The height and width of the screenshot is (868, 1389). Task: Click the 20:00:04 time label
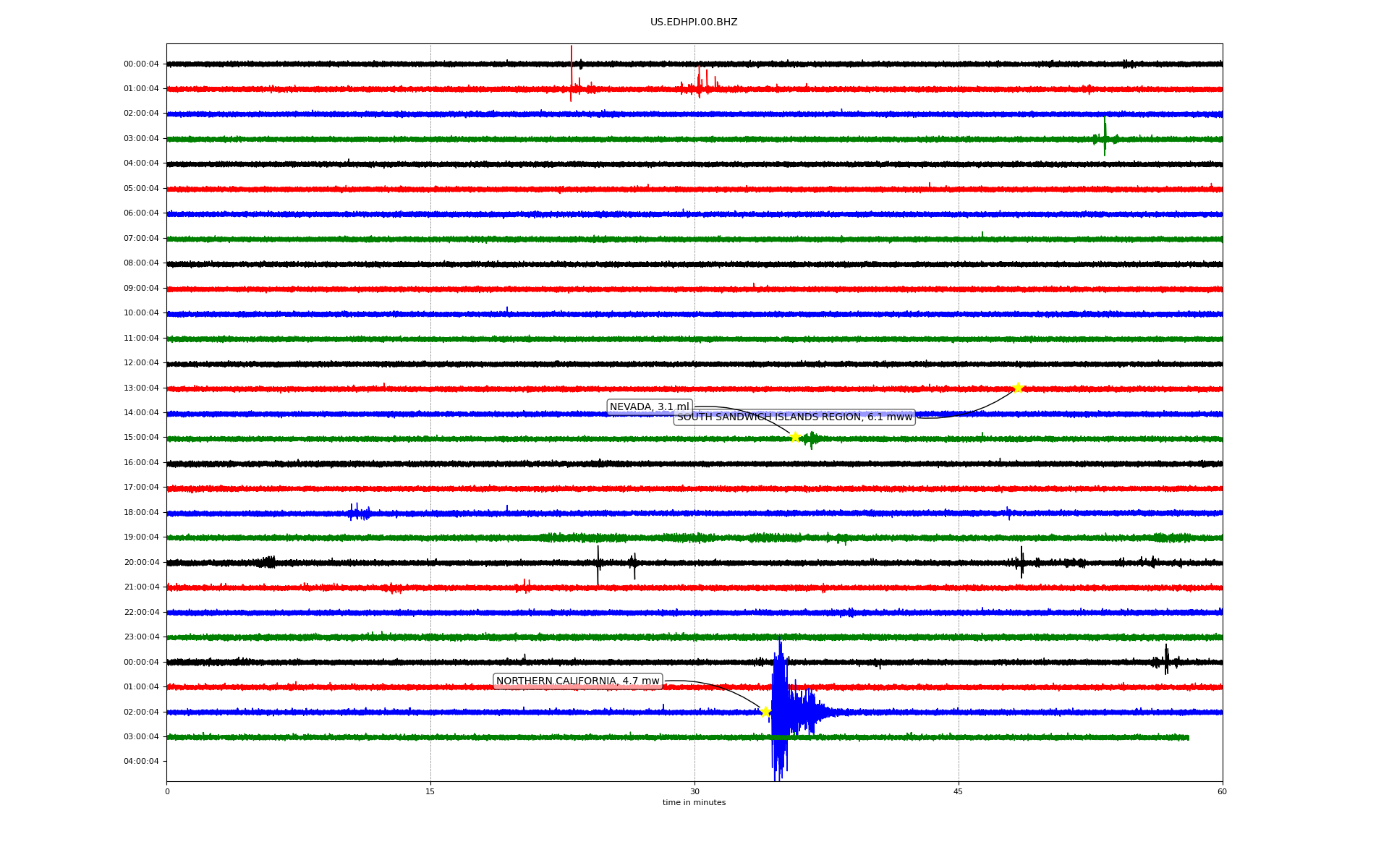[141, 563]
